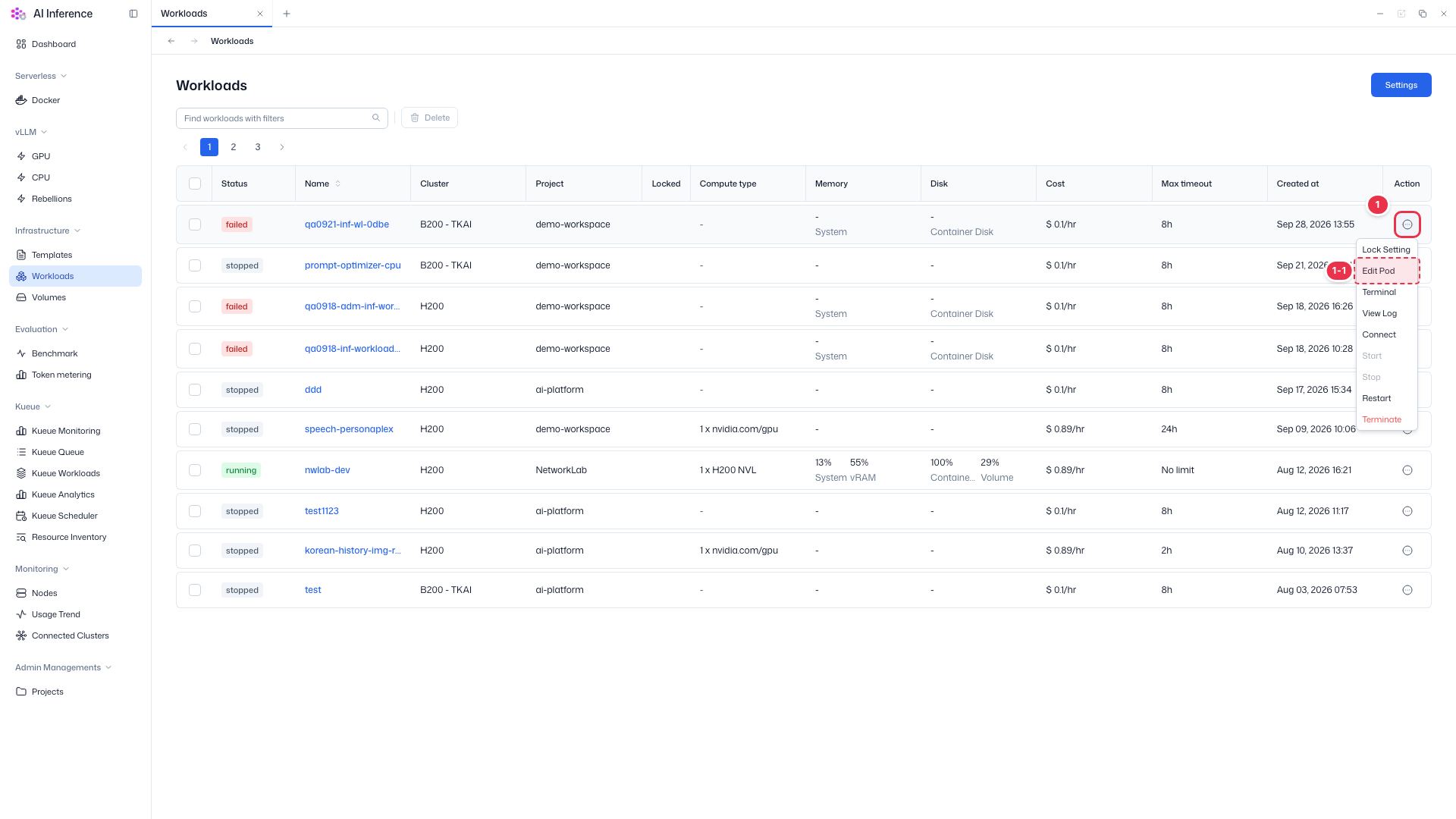Open Projects under Admin Managements
Image resolution: width=1456 pixels, height=819 pixels.
coord(47,692)
